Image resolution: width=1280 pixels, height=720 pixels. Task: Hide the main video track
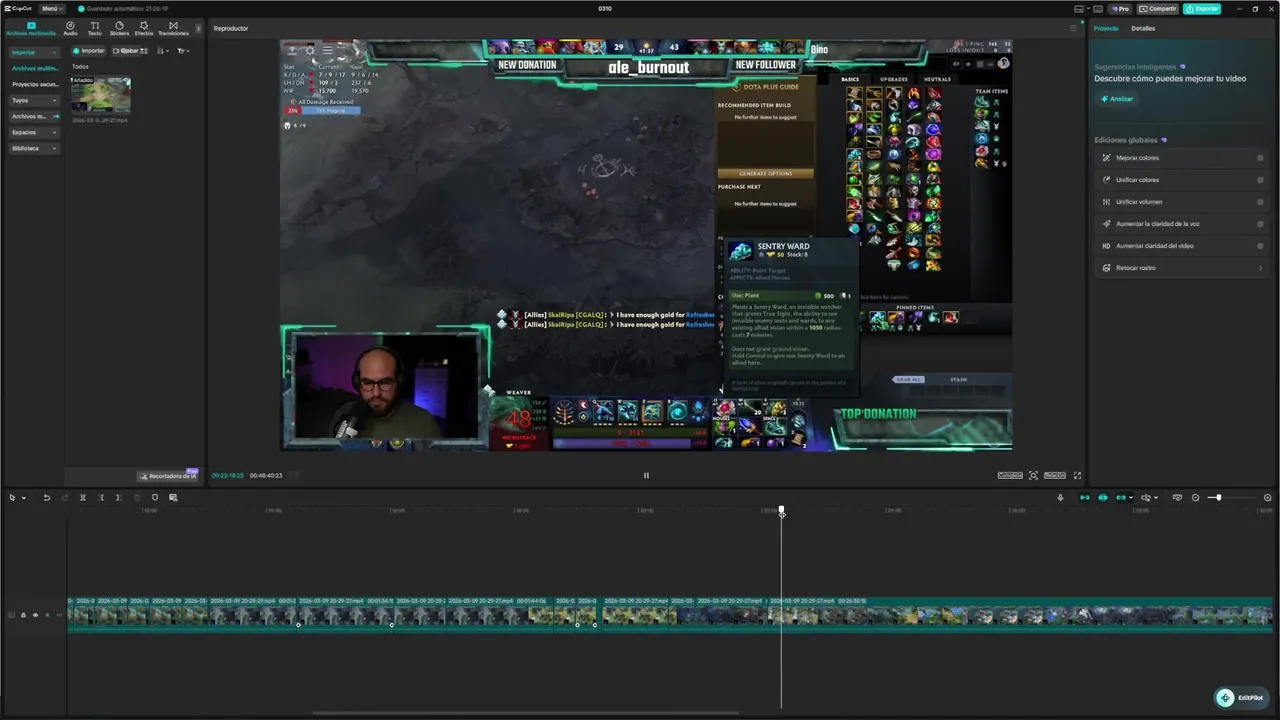35,615
